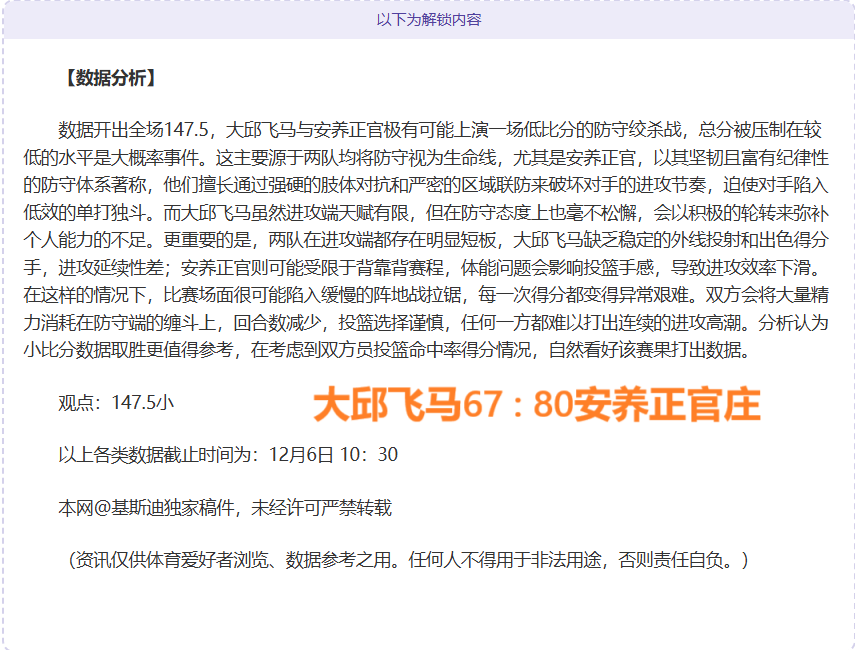Click 数据开出全场147.5 at paragraph start
The height and width of the screenshot is (650, 855).
point(133,130)
